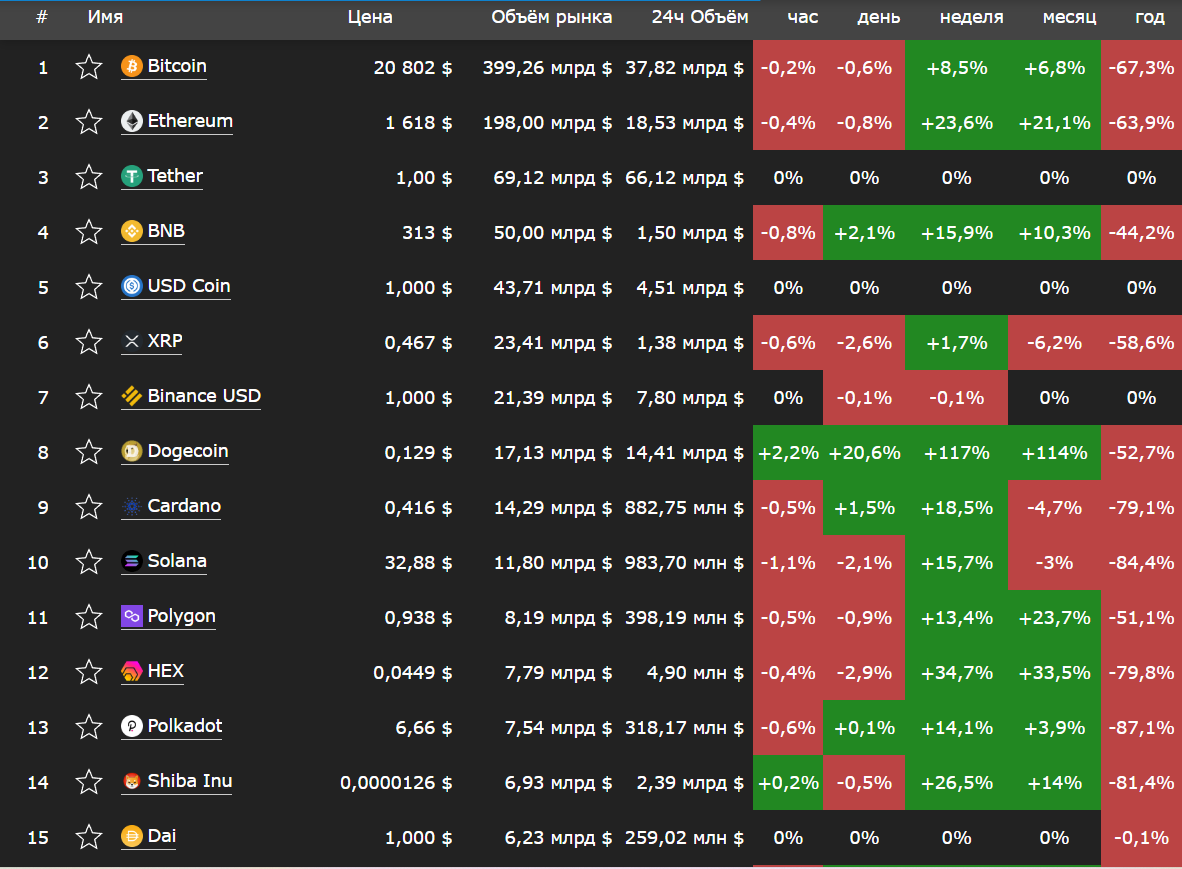The height and width of the screenshot is (869, 1182).
Task: Click the Solana logo icon
Action: coord(132,561)
